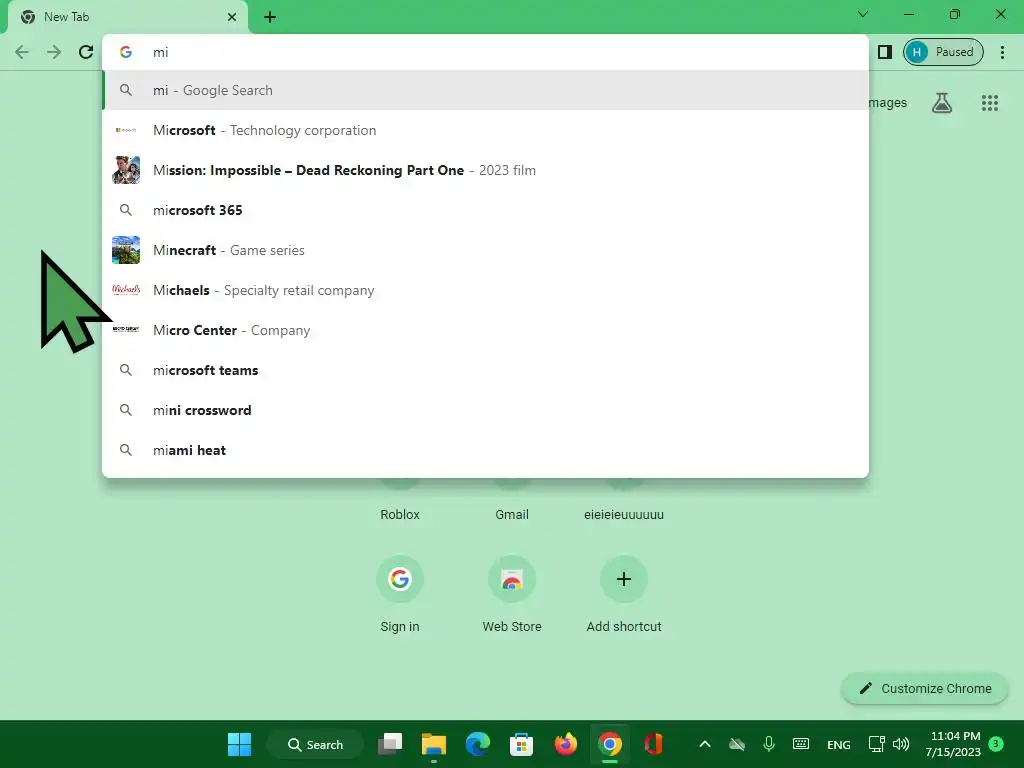Reload the page with the refresh icon
The height and width of the screenshot is (768, 1024).
(86, 52)
